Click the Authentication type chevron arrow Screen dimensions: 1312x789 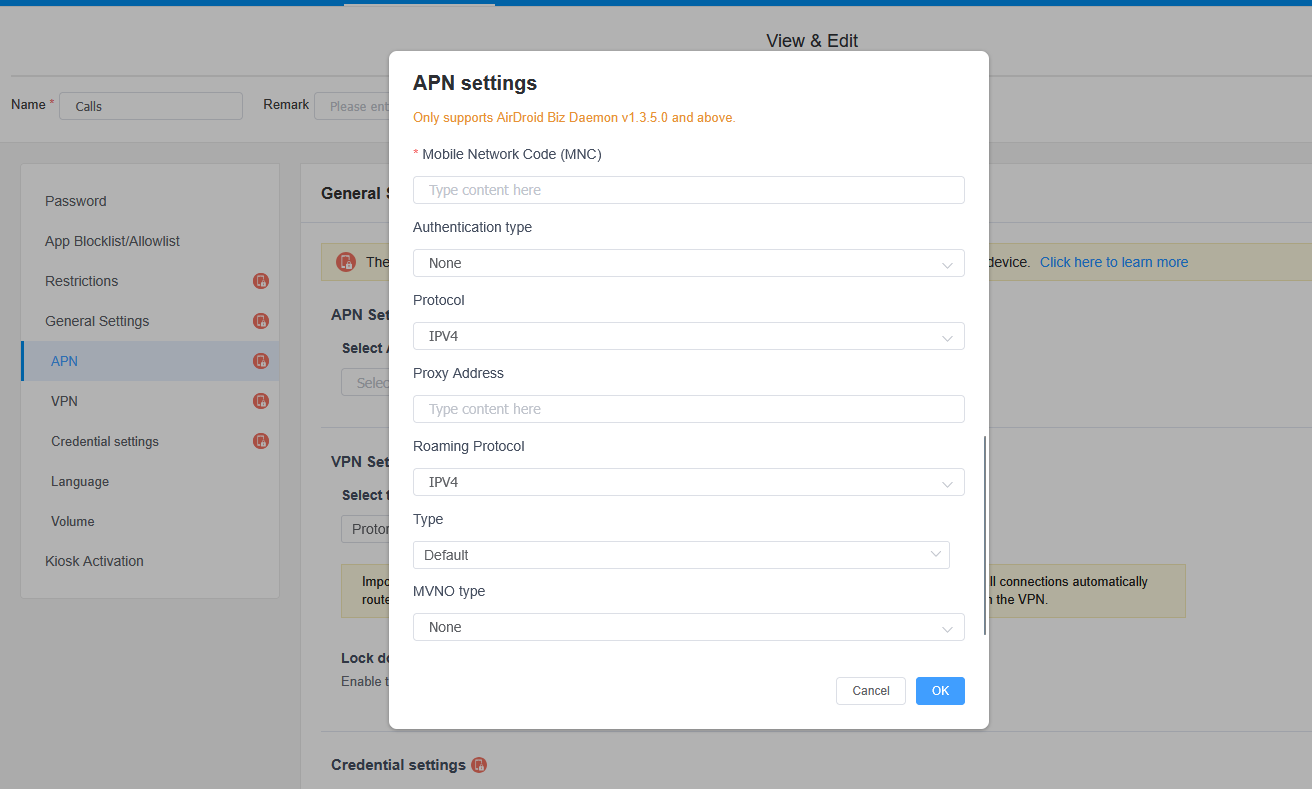[947, 264]
